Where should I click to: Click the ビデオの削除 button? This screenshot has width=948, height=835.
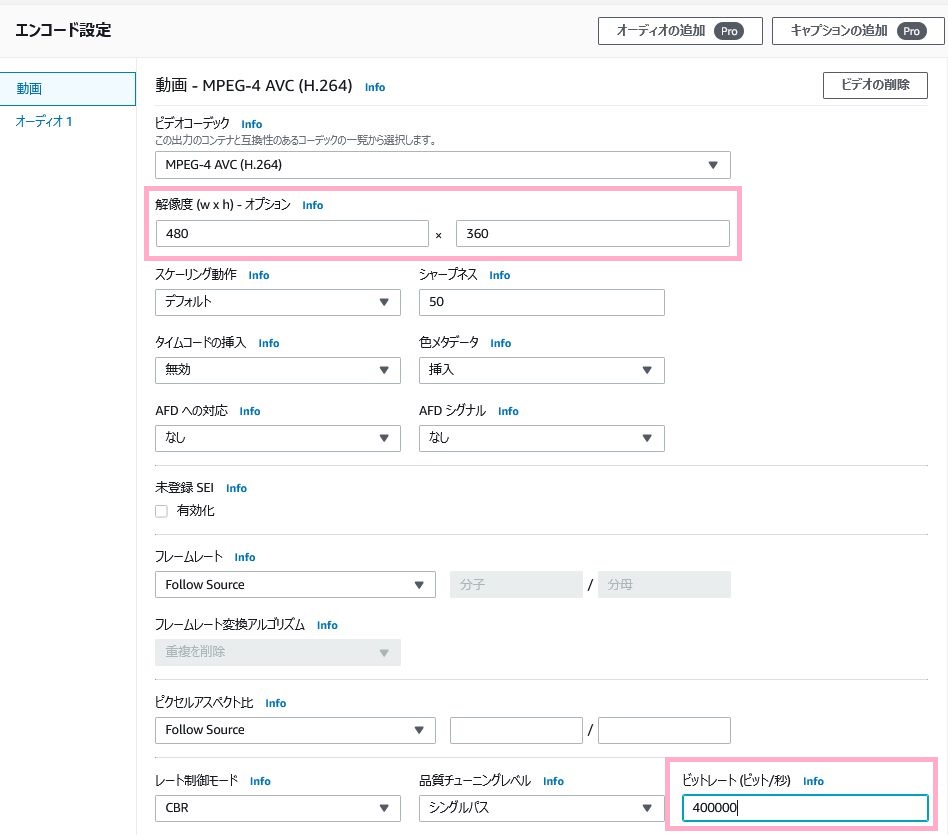pyautogui.click(x=875, y=85)
